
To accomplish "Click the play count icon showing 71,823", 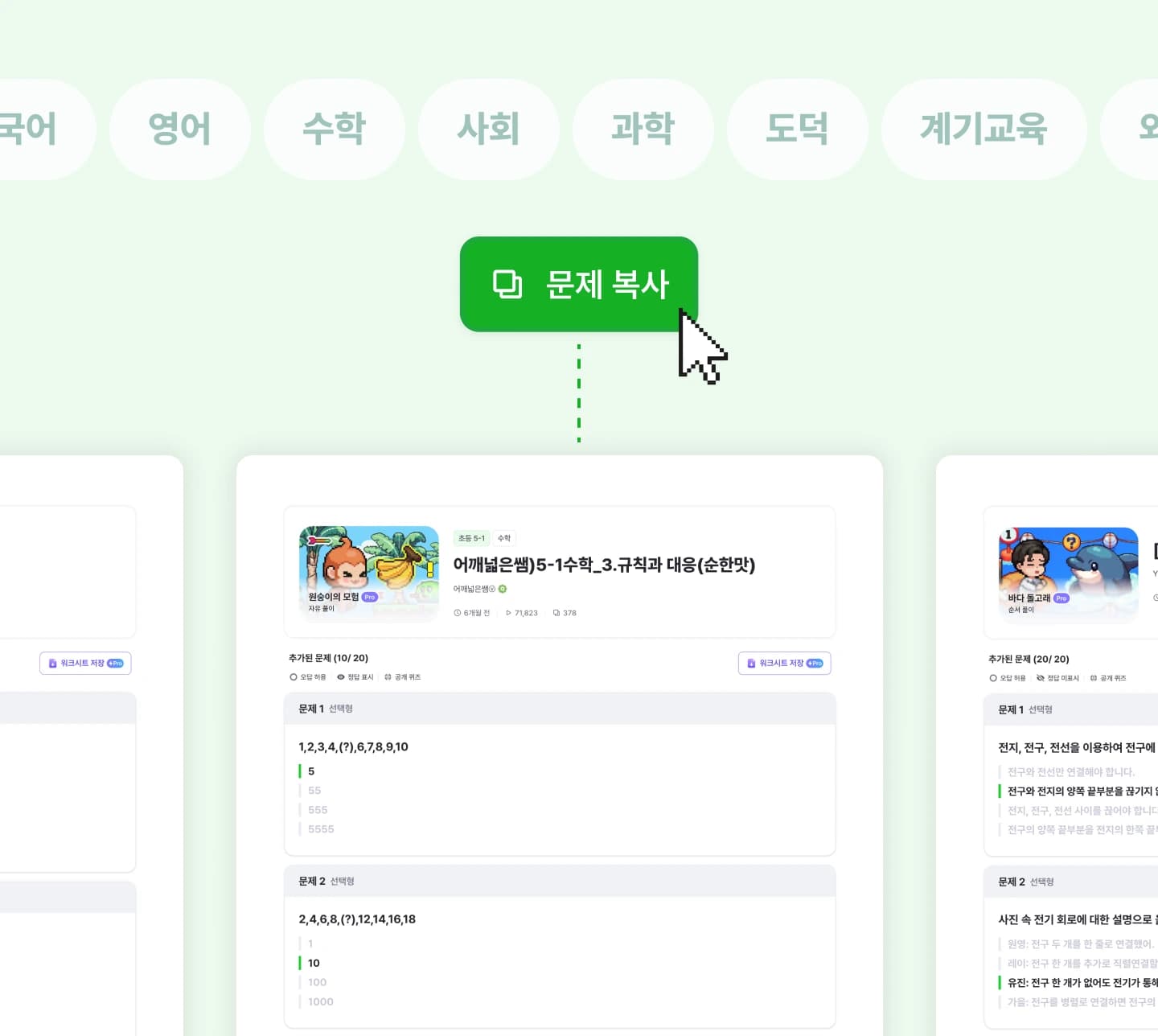I will pyautogui.click(x=508, y=613).
